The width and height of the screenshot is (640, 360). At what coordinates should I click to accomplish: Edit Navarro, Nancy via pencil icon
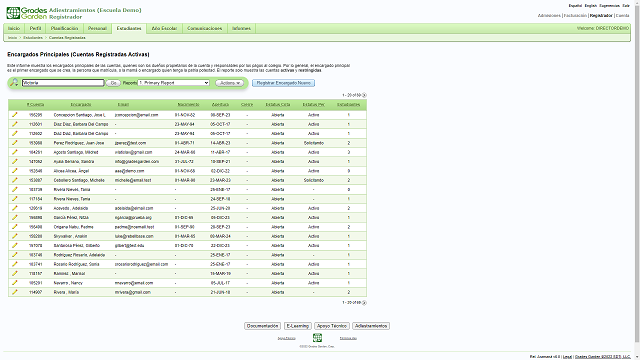(x=15, y=283)
